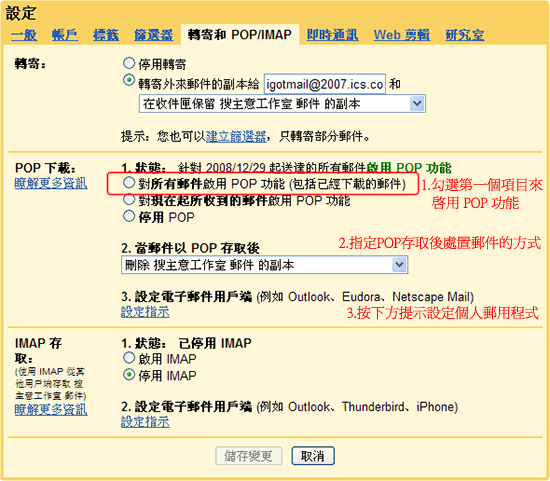Click the forwarding email address field
The image size is (550, 481).
tap(324, 84)
